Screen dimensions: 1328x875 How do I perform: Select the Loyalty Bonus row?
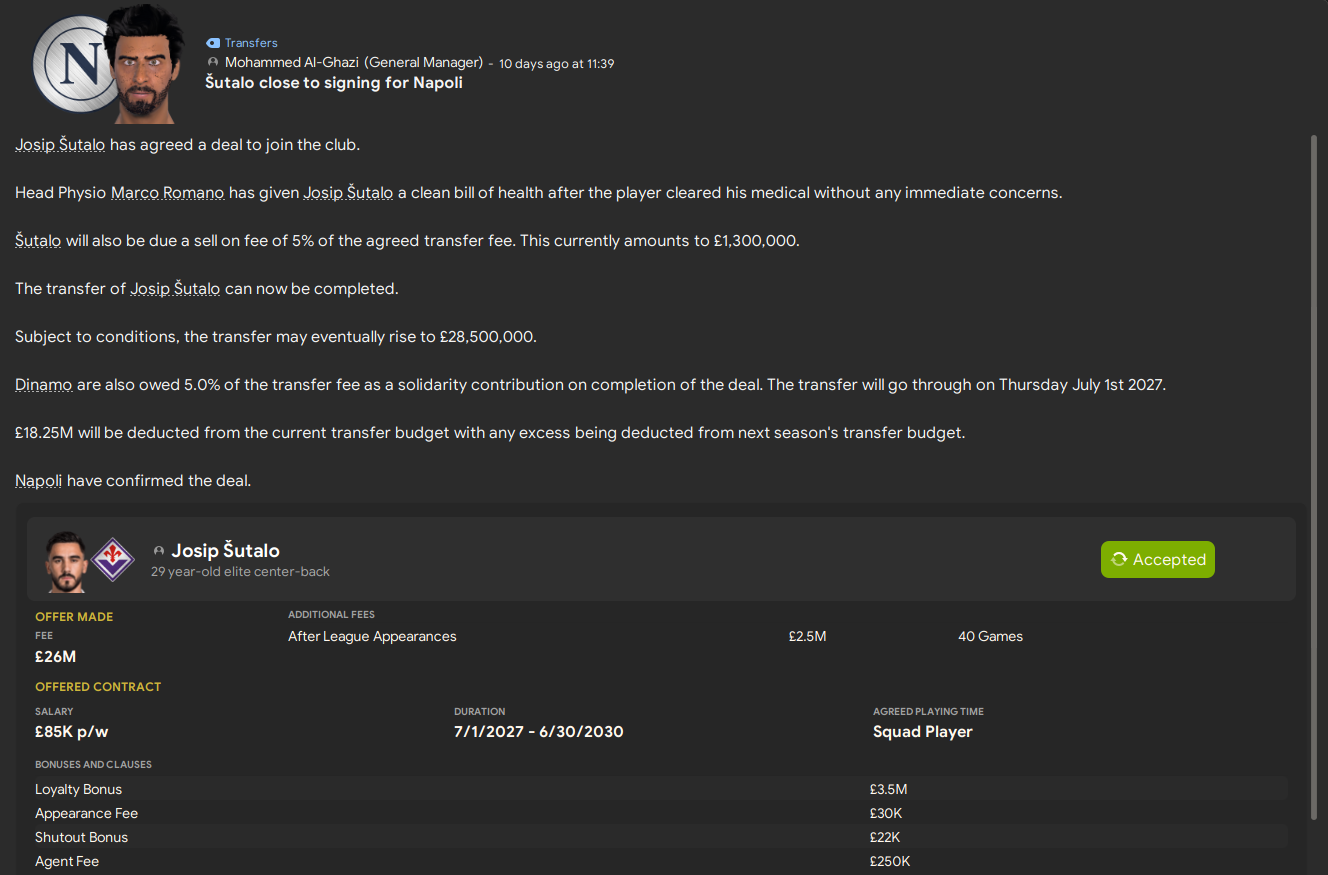(x=78, y=789)
